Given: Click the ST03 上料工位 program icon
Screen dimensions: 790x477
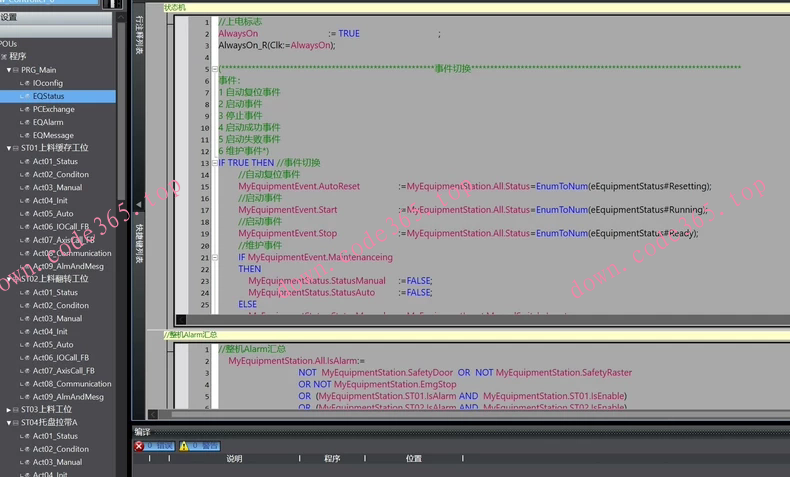Looking at the screenshot, I should coord(16,410).
